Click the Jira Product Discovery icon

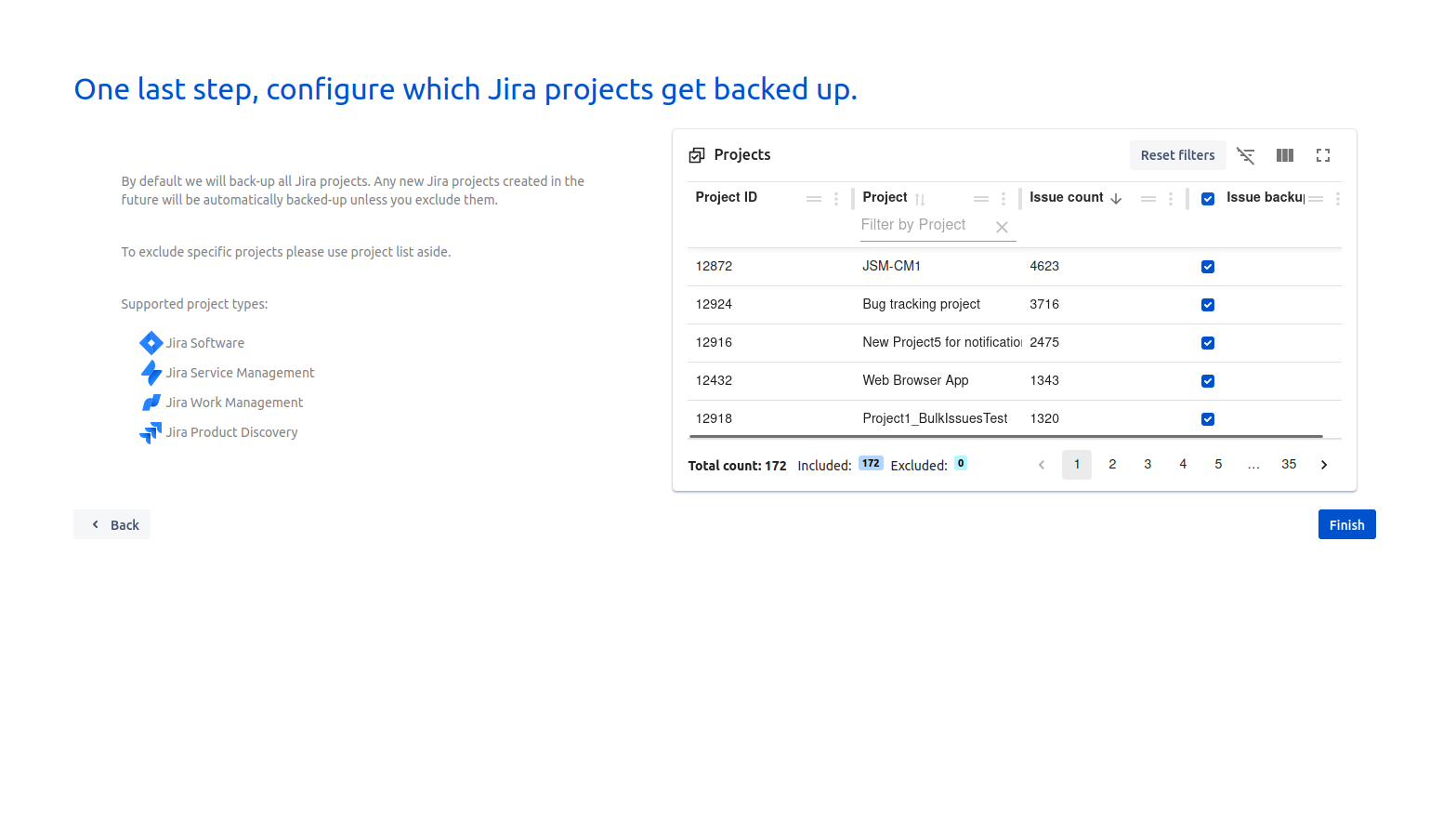[x=150, y=431]
